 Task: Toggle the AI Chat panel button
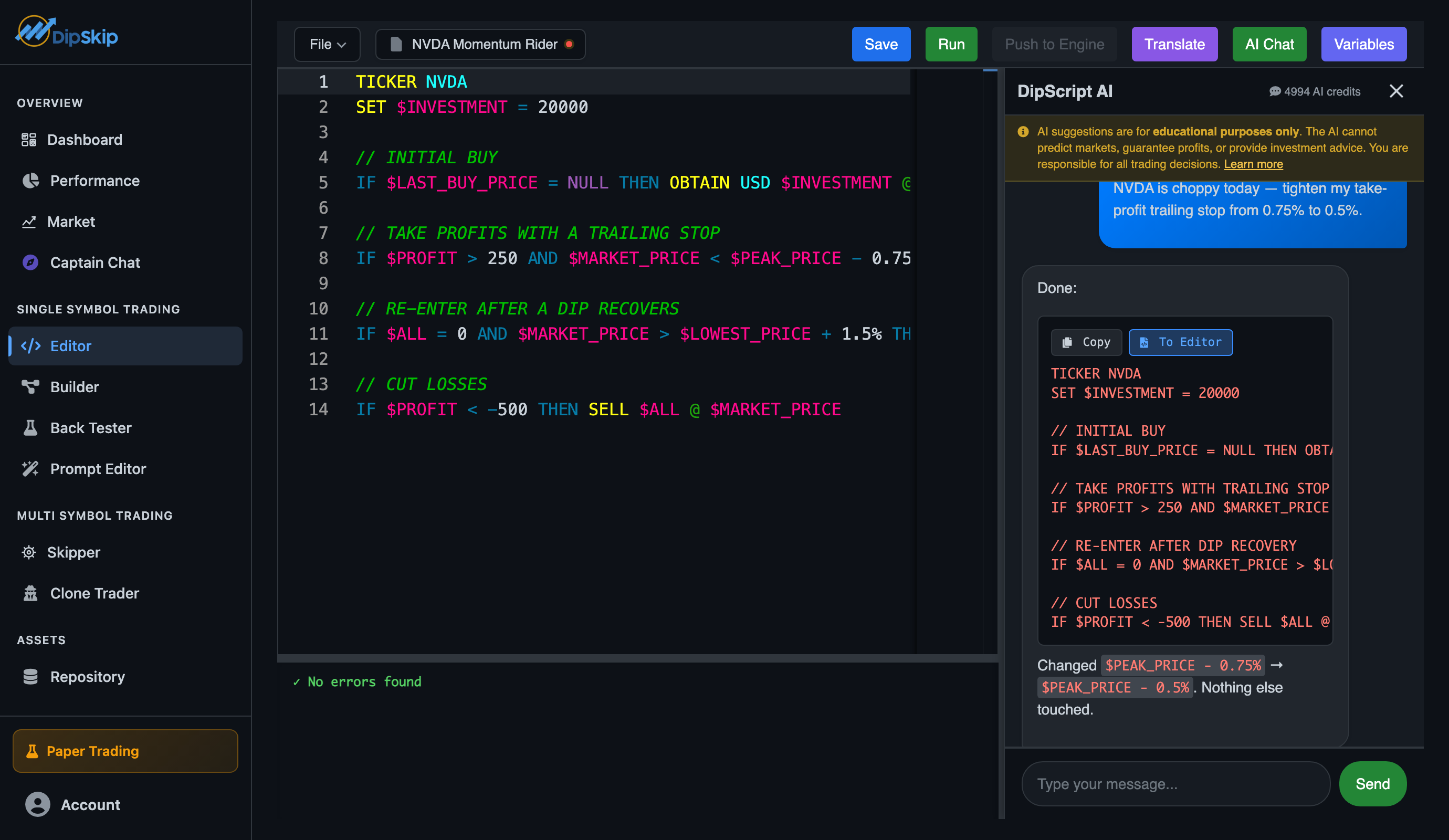(x=1269, y=44)
